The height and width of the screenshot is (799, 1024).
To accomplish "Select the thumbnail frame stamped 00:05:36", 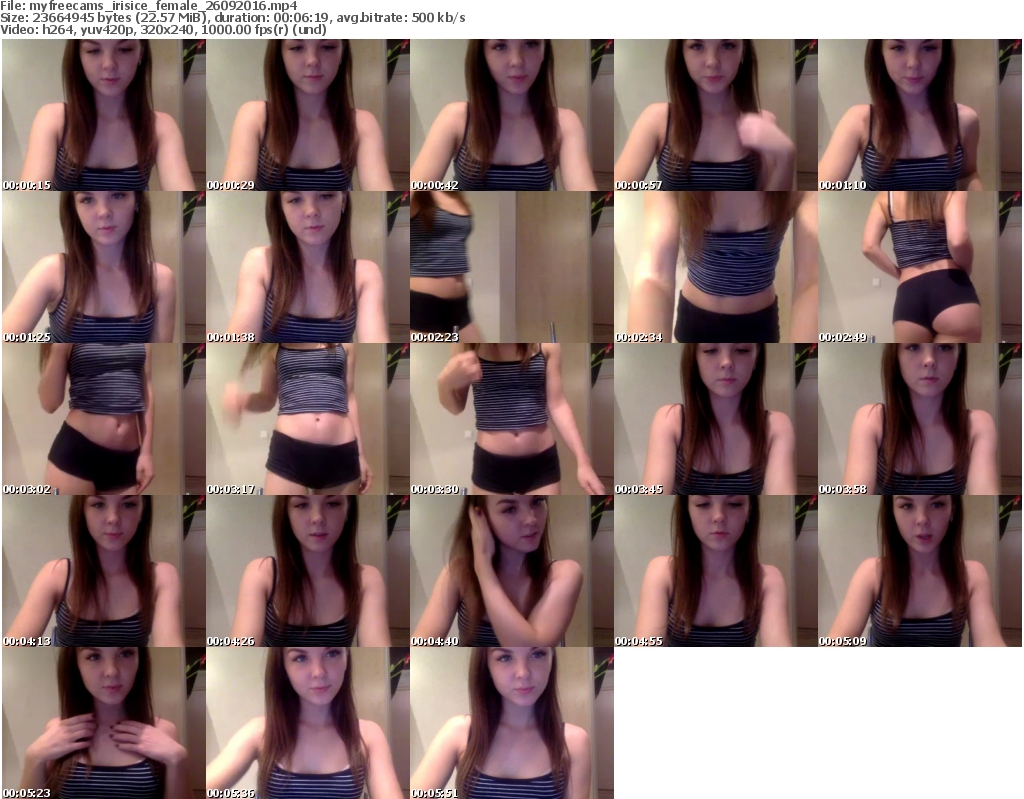I will 308,723.
